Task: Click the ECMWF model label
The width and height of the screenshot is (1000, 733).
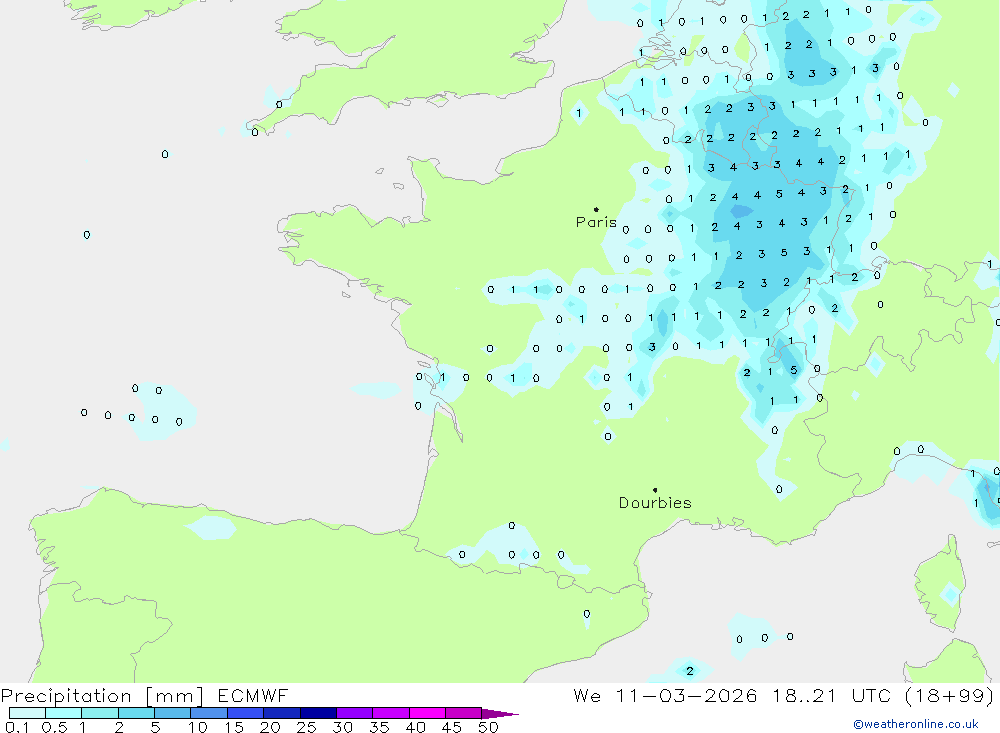Action: [253, 696]
